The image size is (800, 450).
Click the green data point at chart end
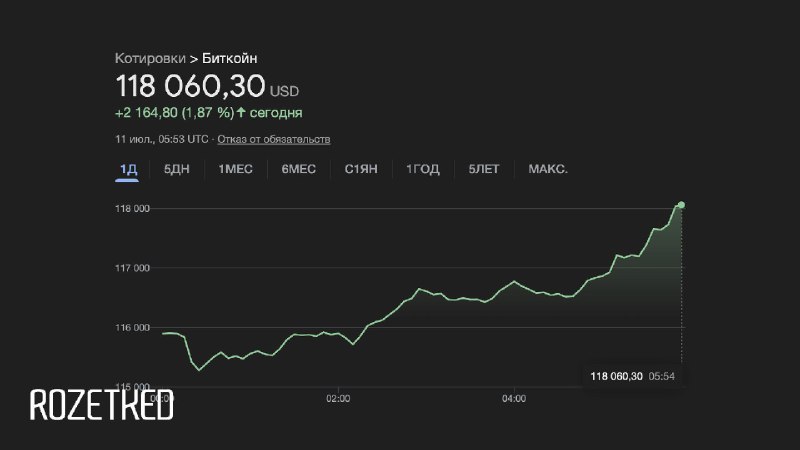point(681,205)
